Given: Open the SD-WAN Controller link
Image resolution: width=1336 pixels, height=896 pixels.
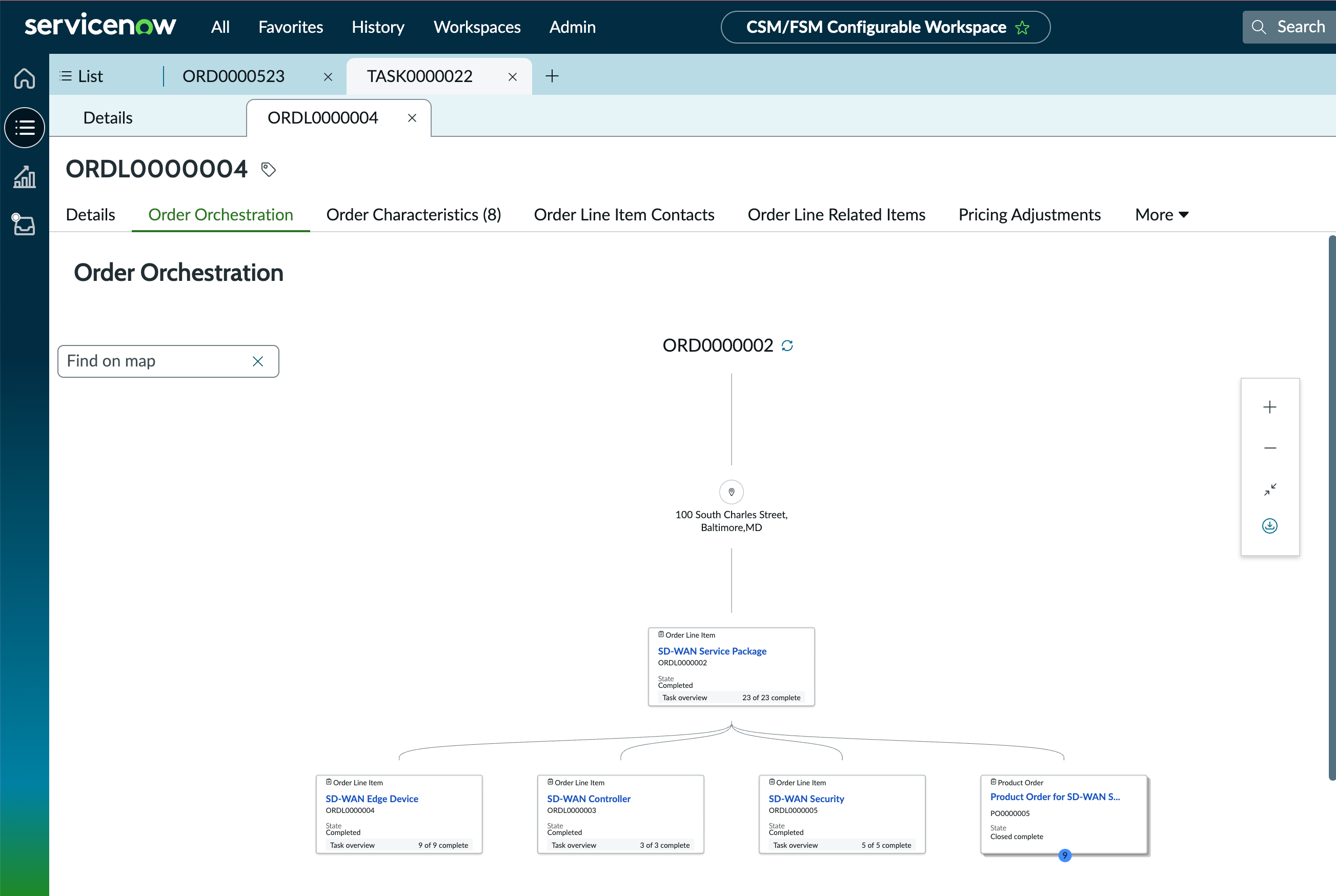Looking at the screenshot, I should pos(589,799).
